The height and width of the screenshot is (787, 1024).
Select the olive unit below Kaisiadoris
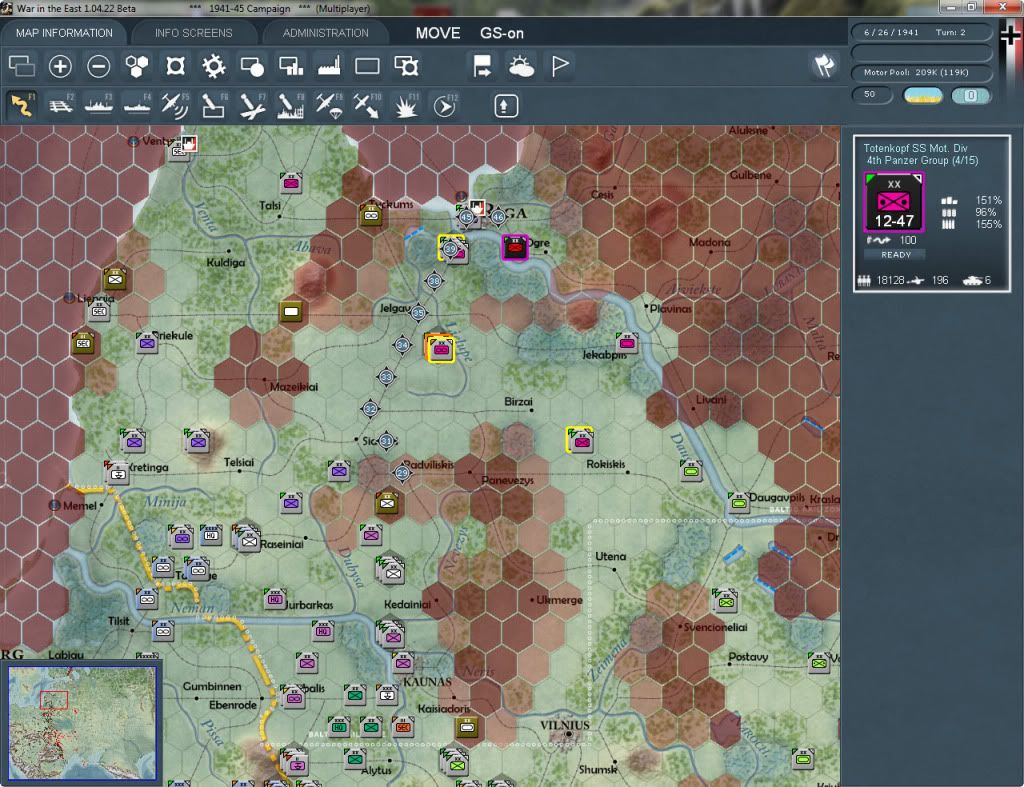coord(467,726)
